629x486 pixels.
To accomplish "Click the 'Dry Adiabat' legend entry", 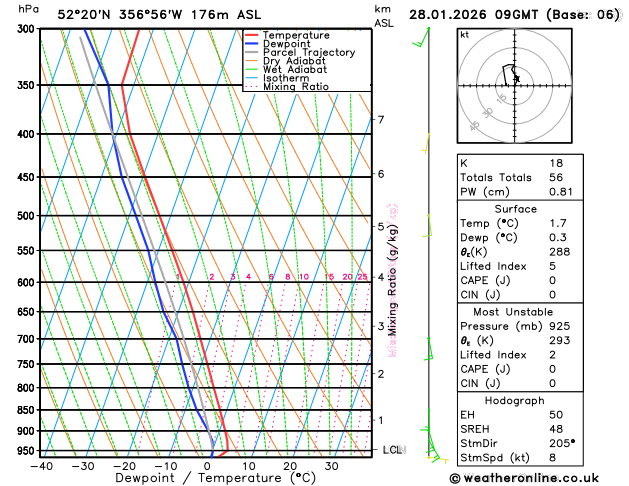I will pos(294,61).
